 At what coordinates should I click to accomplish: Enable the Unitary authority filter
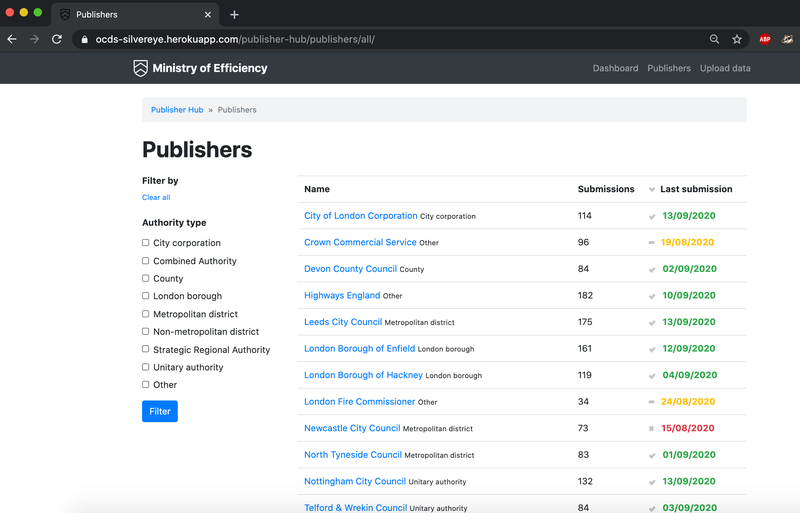pyautogui.click(x=145, y=367)
